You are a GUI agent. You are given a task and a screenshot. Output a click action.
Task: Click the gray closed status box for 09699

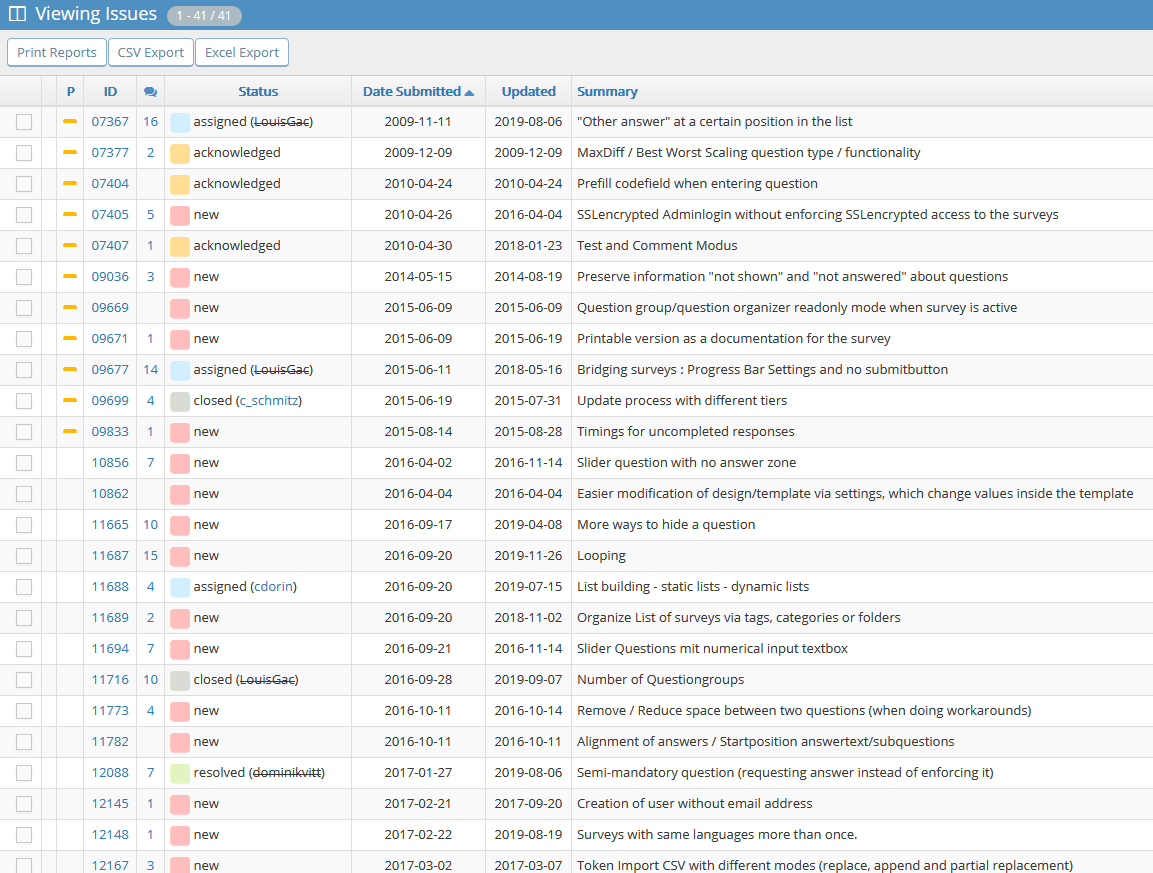click(x=180, y=401)
